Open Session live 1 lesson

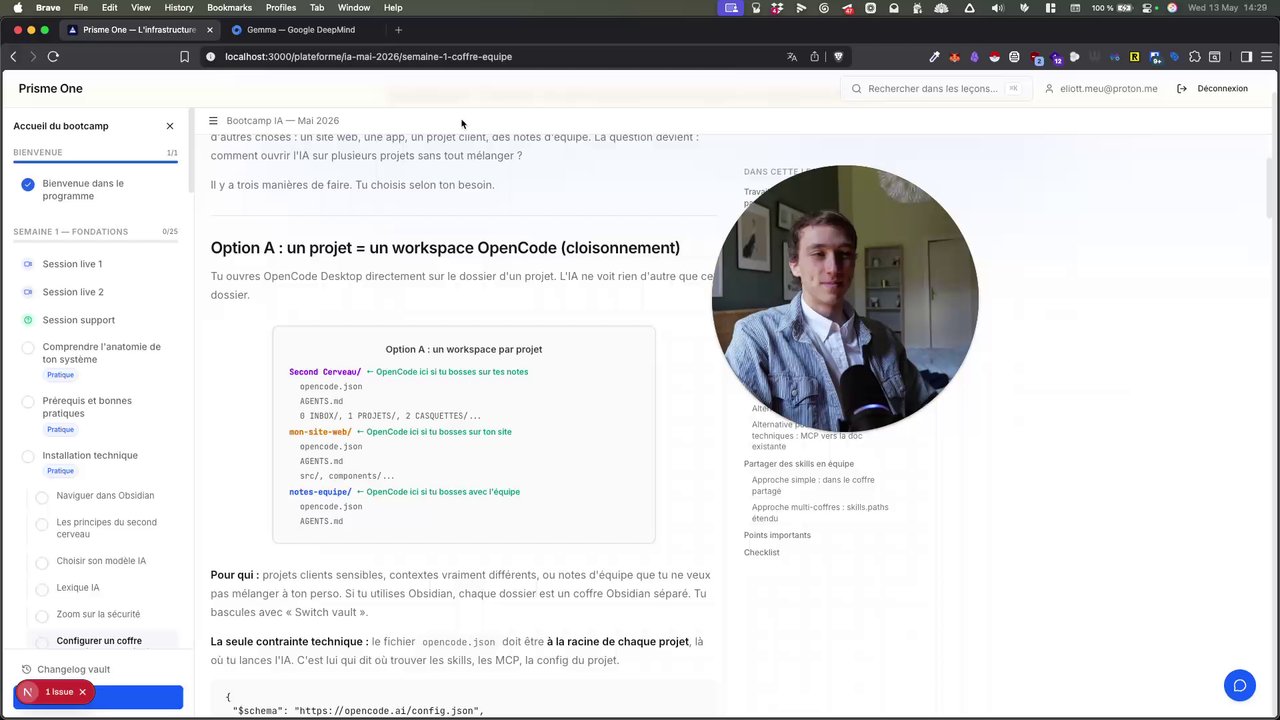(x=72, y=264)
